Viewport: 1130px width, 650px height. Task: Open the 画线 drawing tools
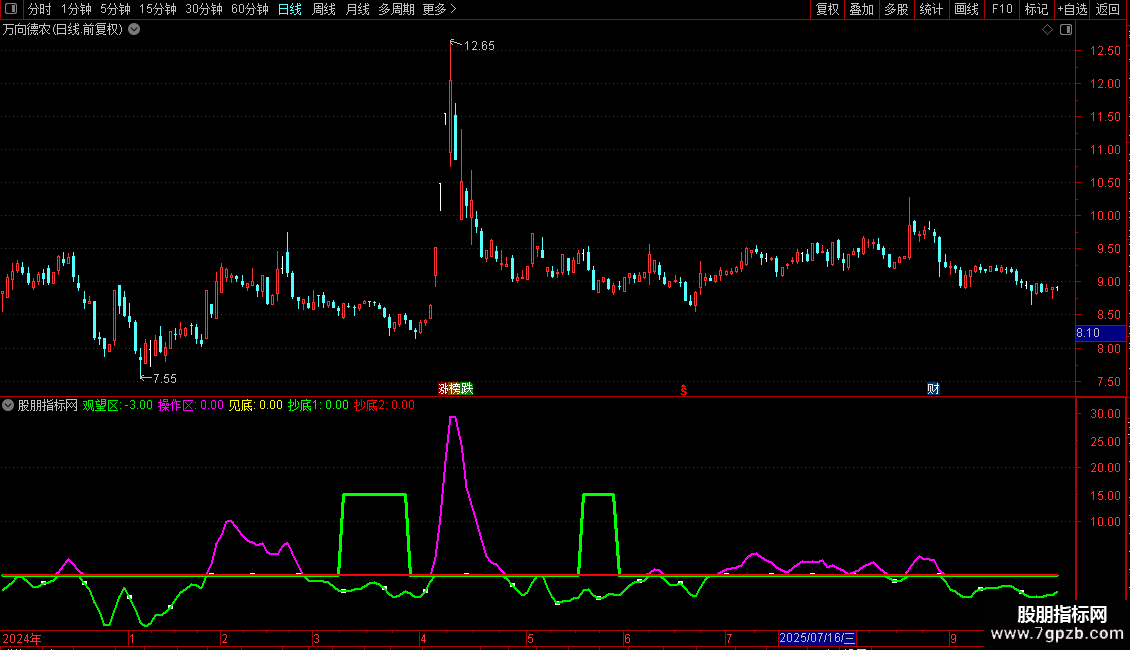966,9
